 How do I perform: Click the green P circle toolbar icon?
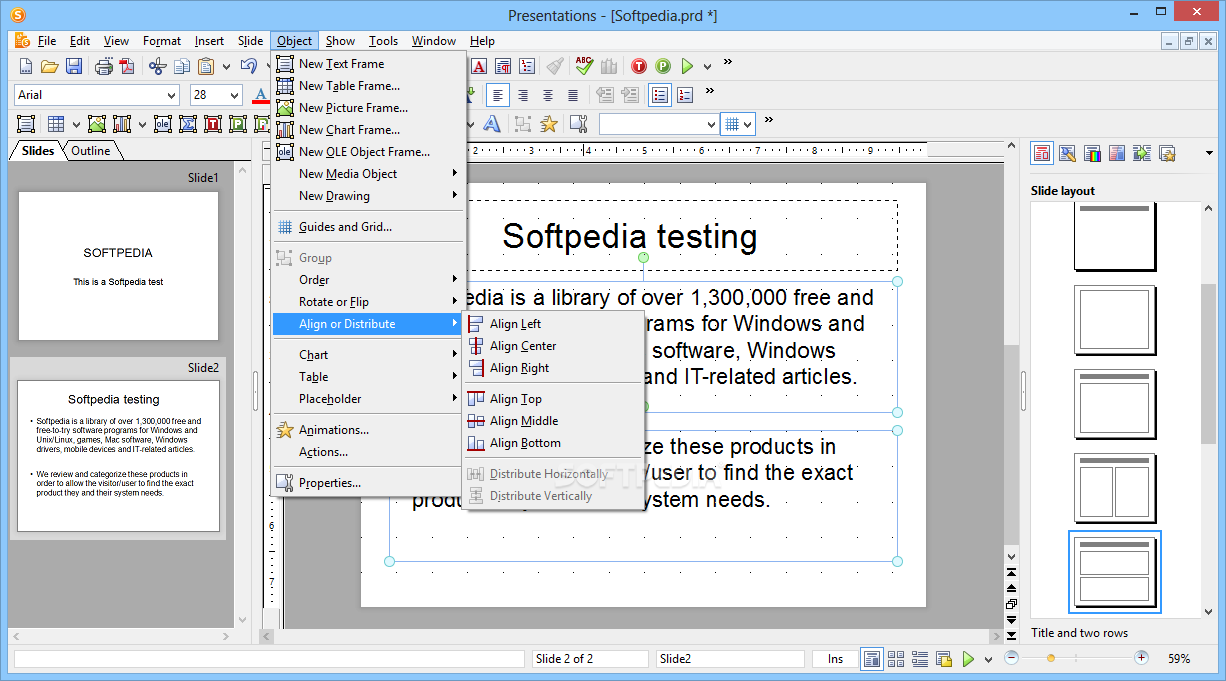point(663,66)
